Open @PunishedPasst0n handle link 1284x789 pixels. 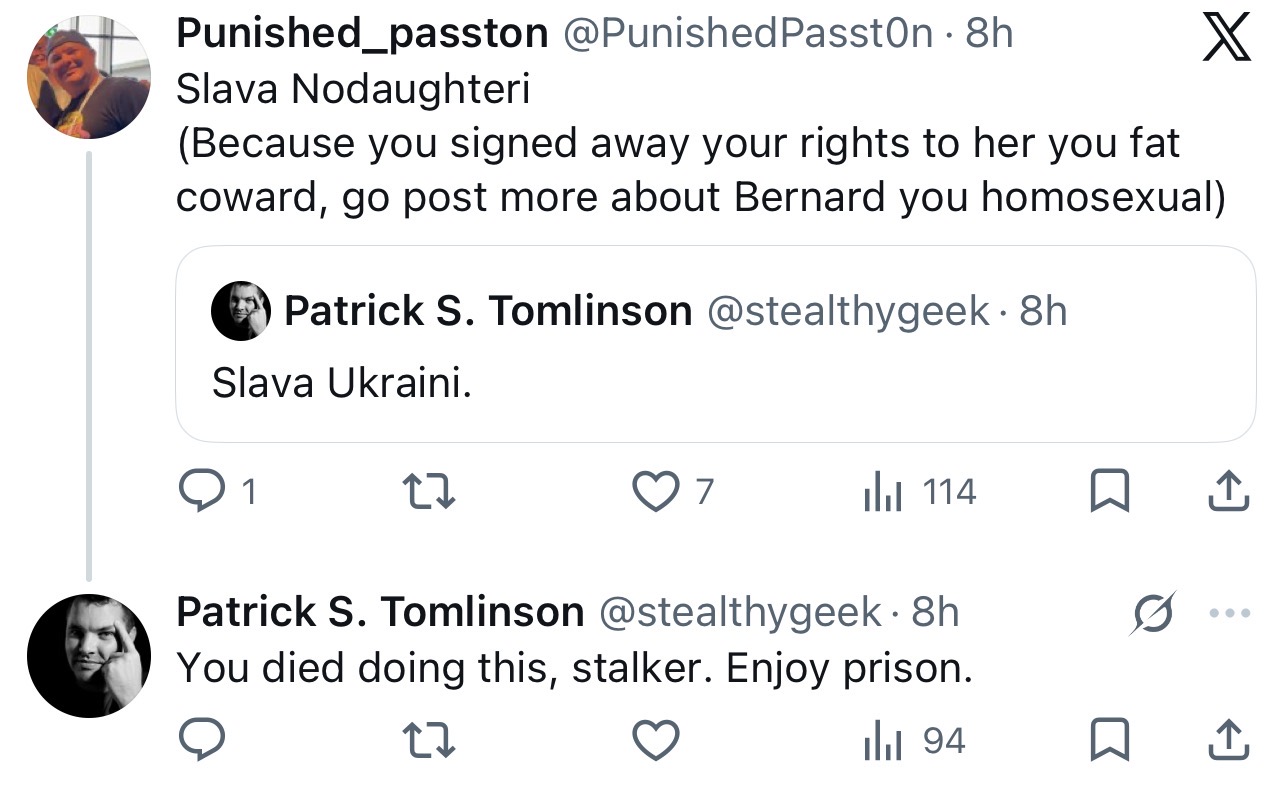tap(750, 34)
